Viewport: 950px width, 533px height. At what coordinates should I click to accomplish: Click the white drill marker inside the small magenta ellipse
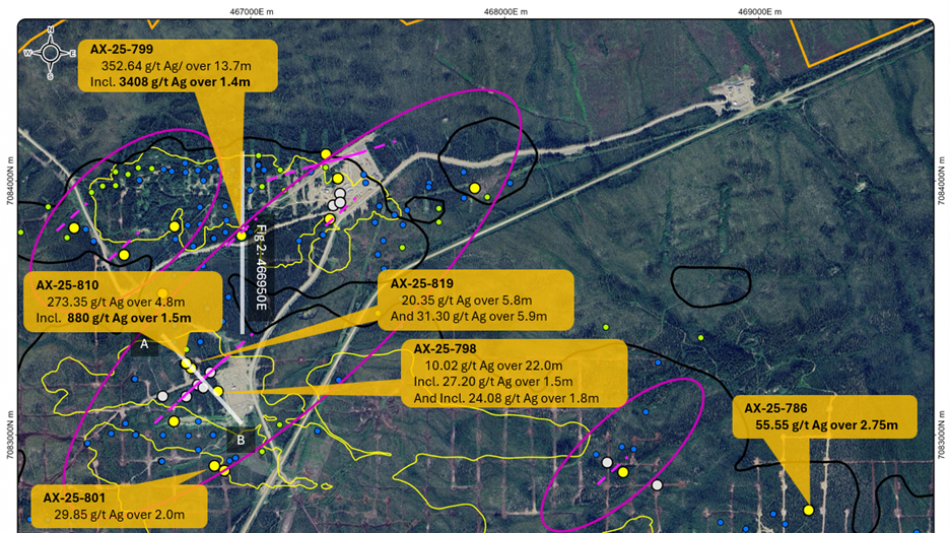point(606,462)
